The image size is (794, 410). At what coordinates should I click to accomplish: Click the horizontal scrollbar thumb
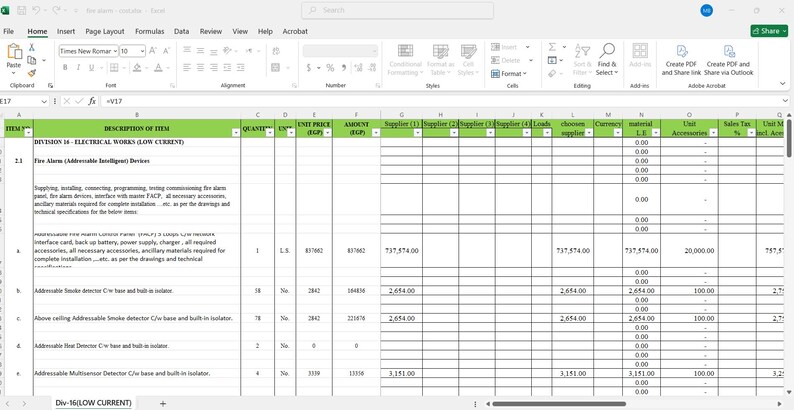559,404
